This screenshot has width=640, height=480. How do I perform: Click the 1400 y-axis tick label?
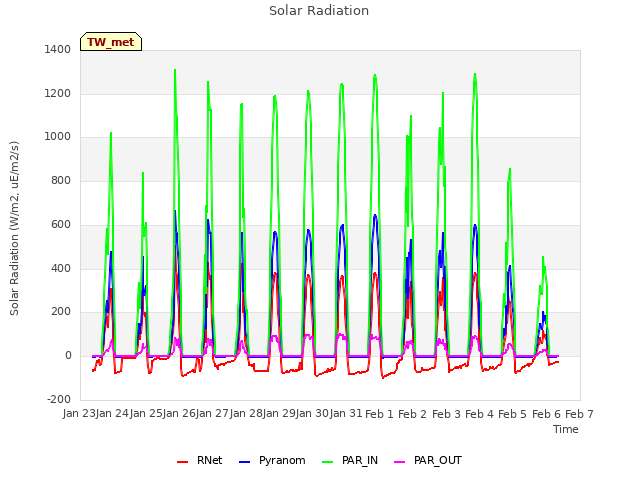point(58,49)
